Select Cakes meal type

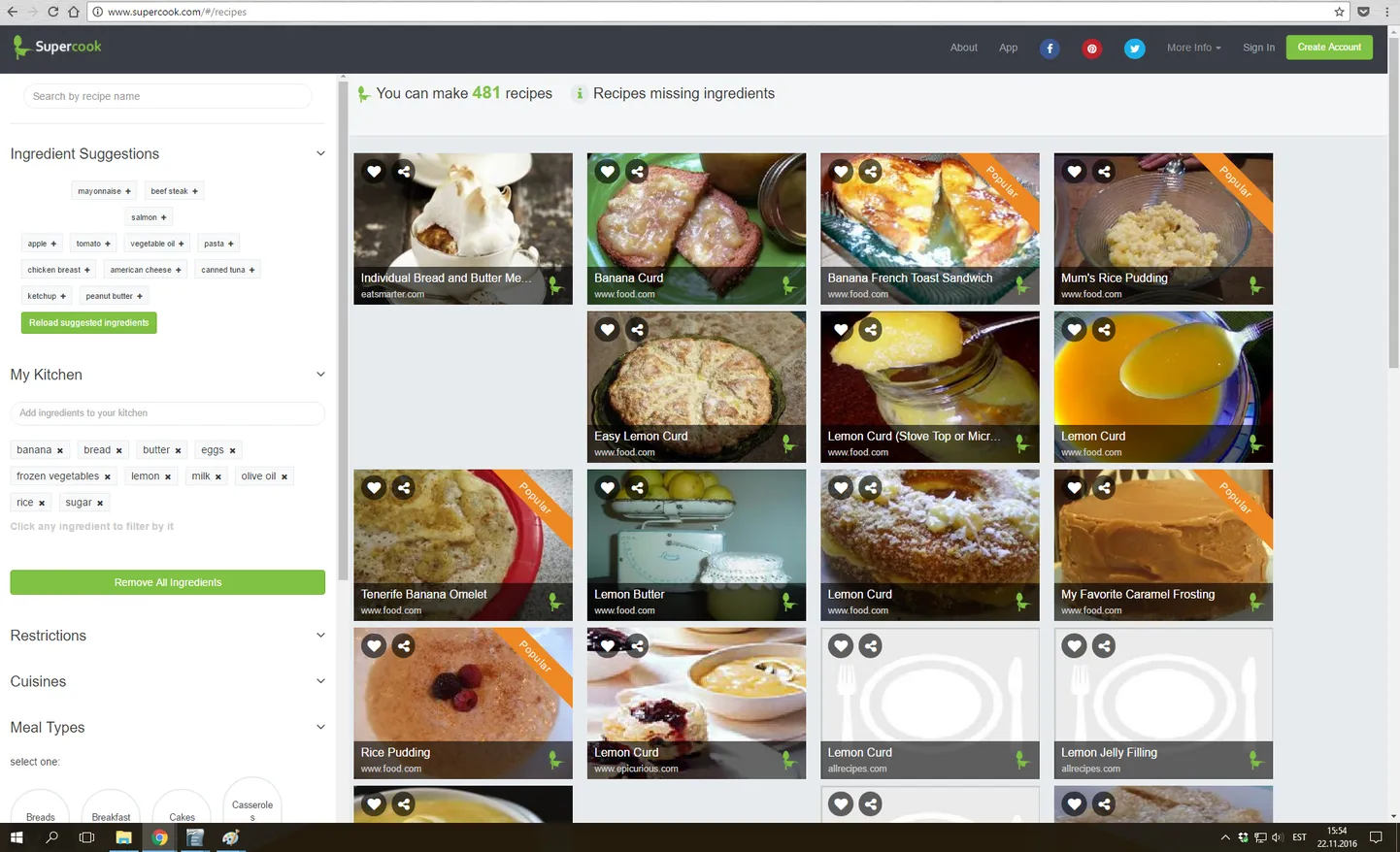pyautogui.click(x=182, y=806)
